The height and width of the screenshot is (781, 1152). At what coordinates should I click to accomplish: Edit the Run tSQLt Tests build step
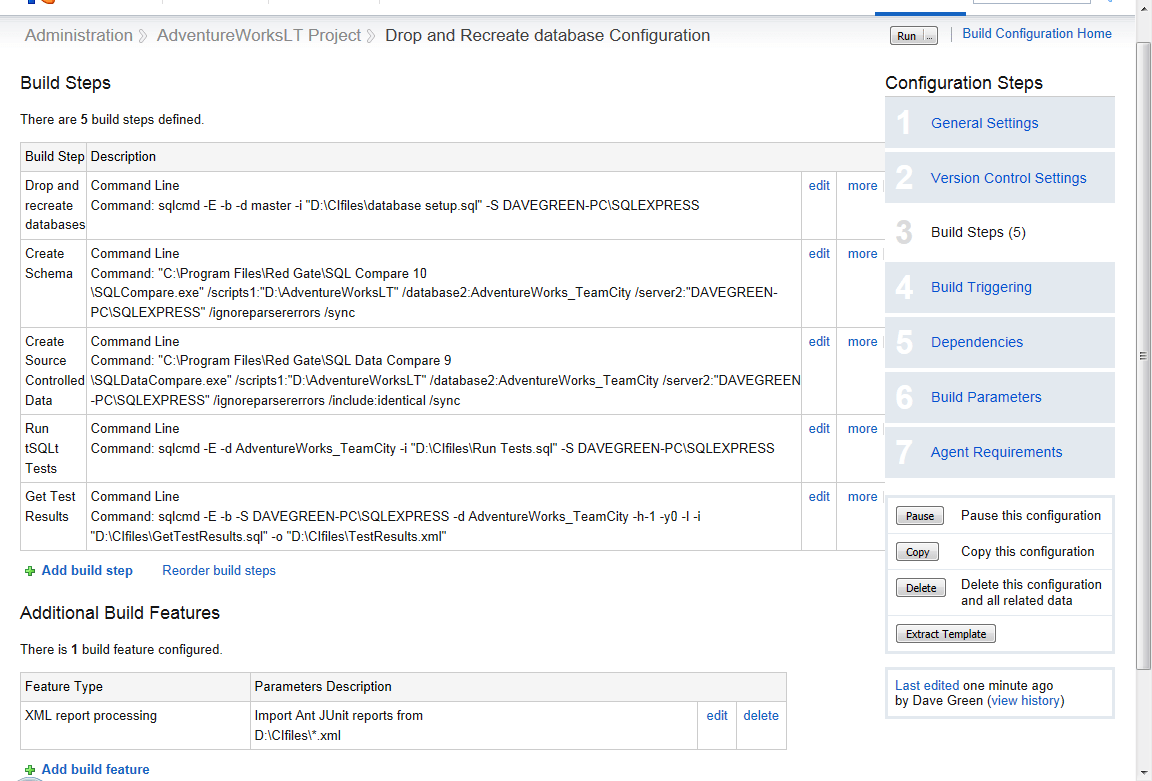coord(819,429)
